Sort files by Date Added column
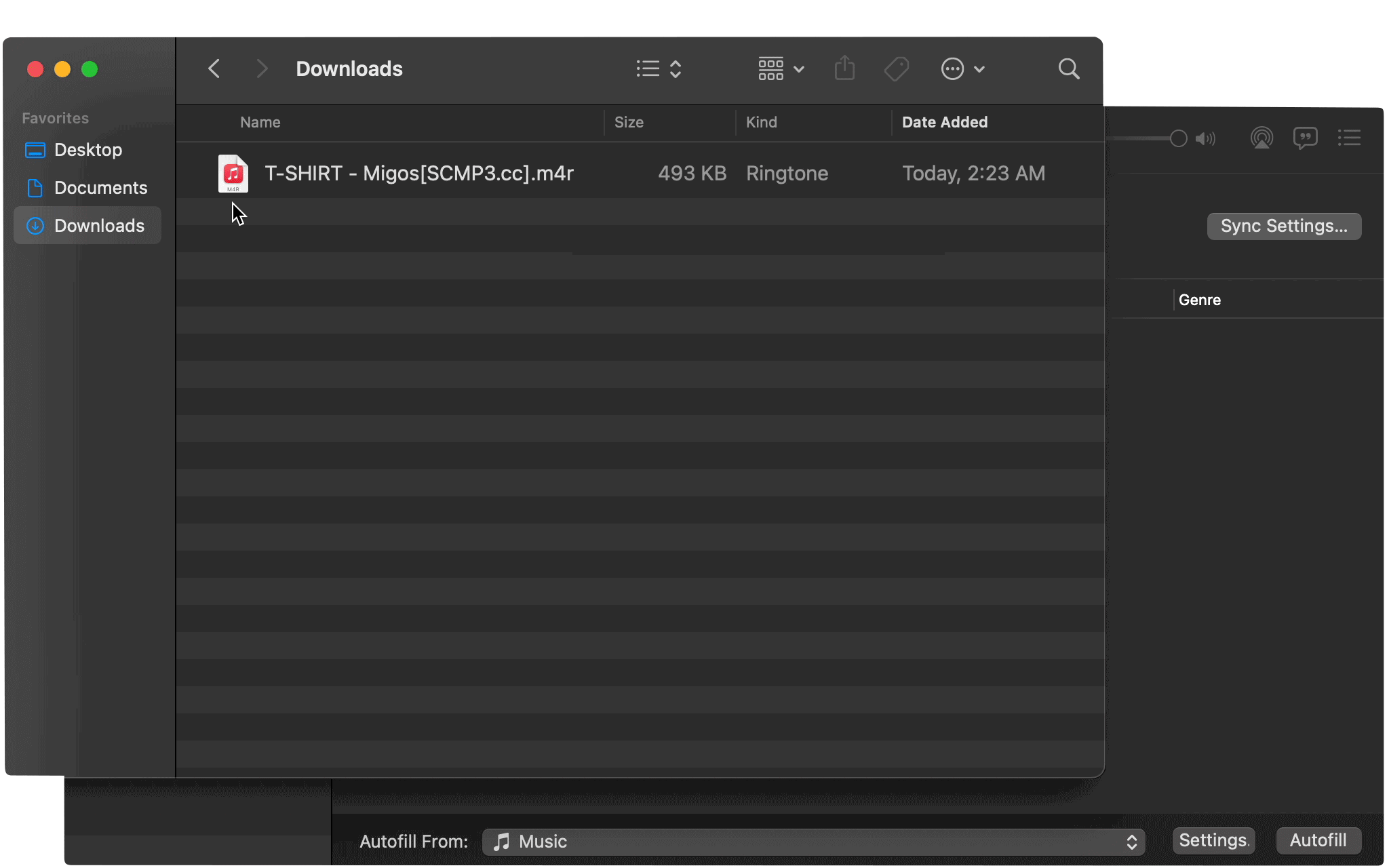This screenshot has width=1389, height=868. click(x=945, y=122)
